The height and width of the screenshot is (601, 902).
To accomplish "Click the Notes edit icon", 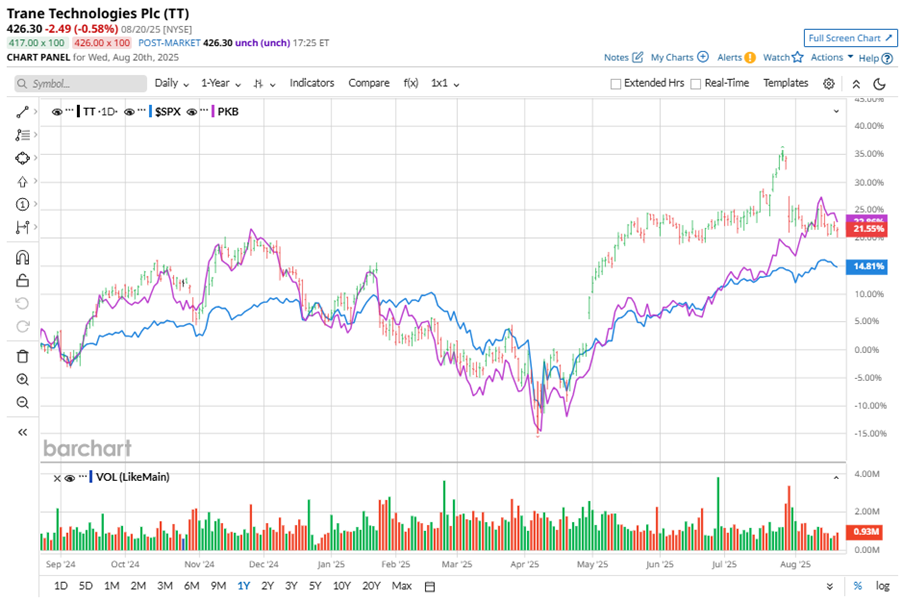I will (637, 57).
